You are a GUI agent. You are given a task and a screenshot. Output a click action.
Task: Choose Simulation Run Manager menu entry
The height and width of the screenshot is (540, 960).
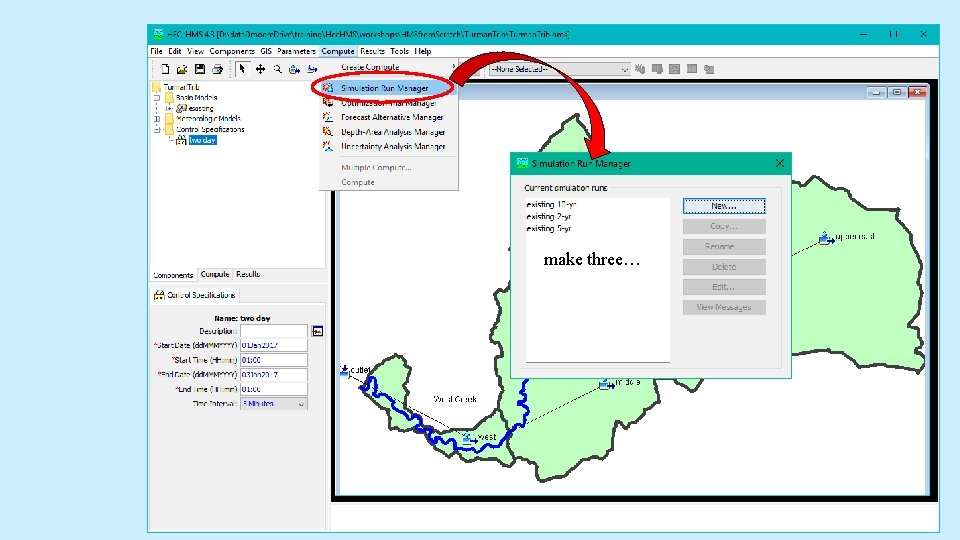(384, 88)
